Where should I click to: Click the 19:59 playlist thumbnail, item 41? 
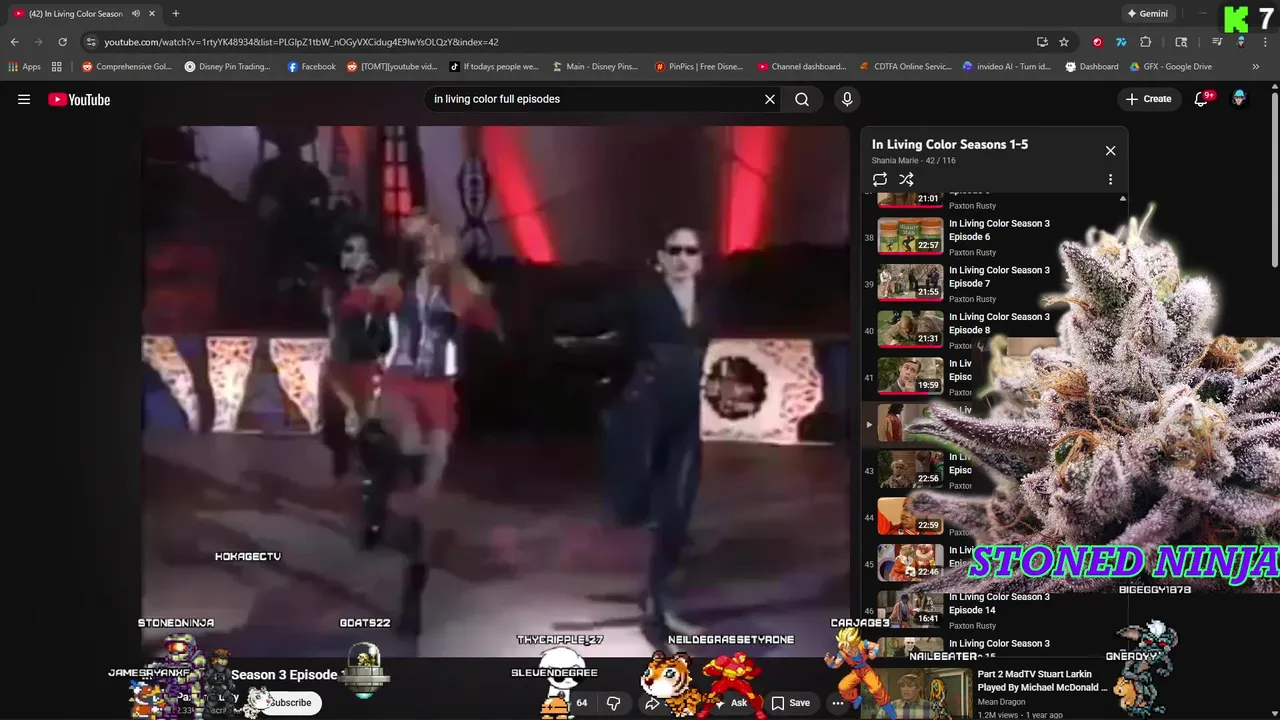point(910,376)
